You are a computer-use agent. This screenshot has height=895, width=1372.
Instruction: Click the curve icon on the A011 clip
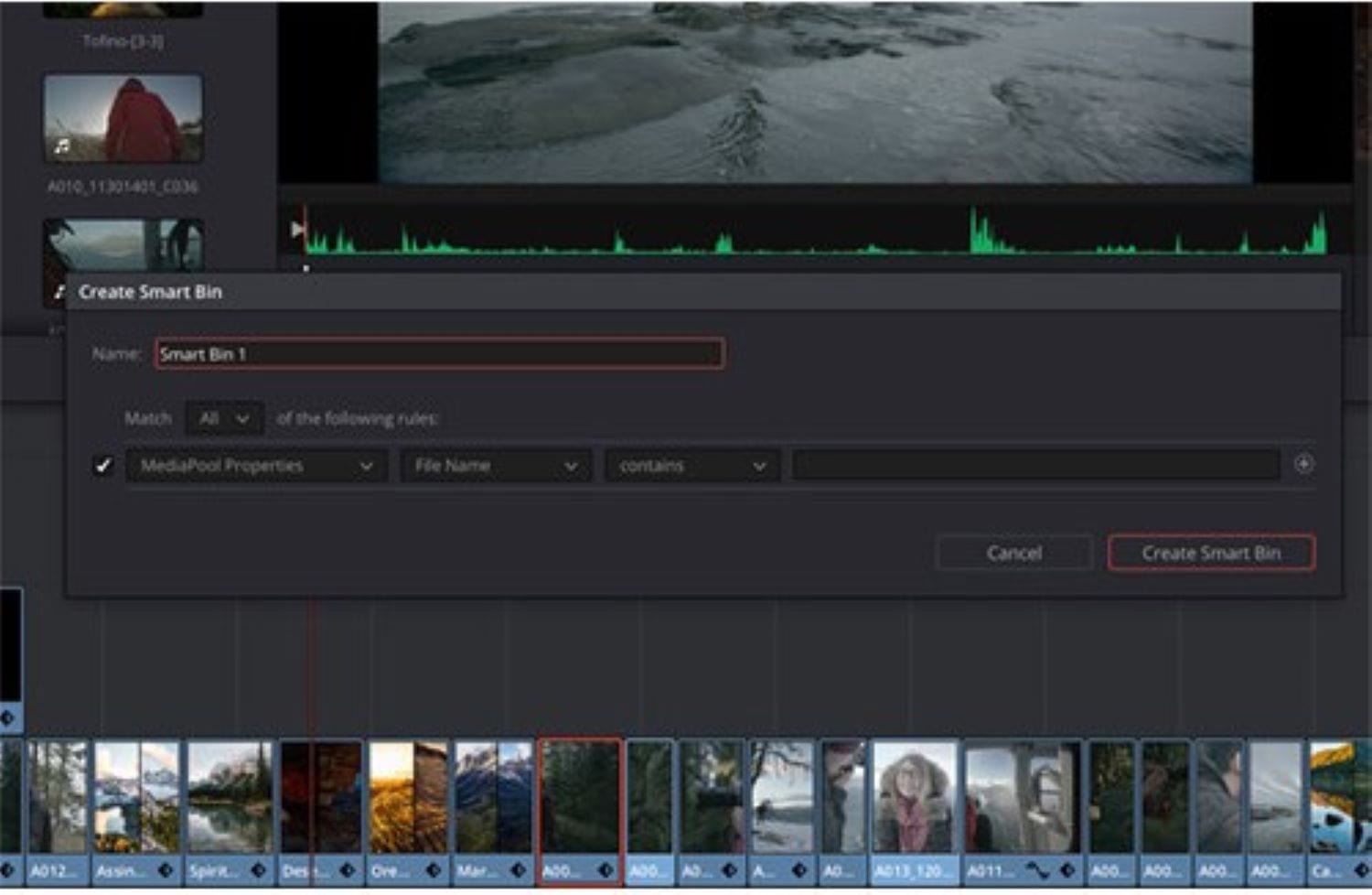(x=1037, y=870)
